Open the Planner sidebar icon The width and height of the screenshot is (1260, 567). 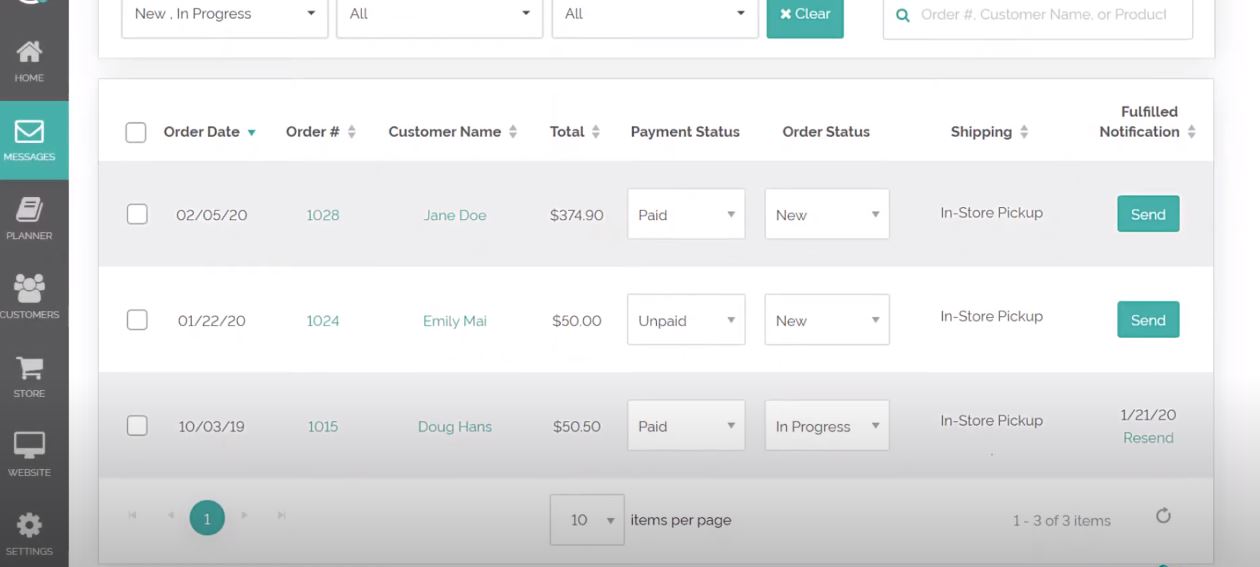point(29,211)
